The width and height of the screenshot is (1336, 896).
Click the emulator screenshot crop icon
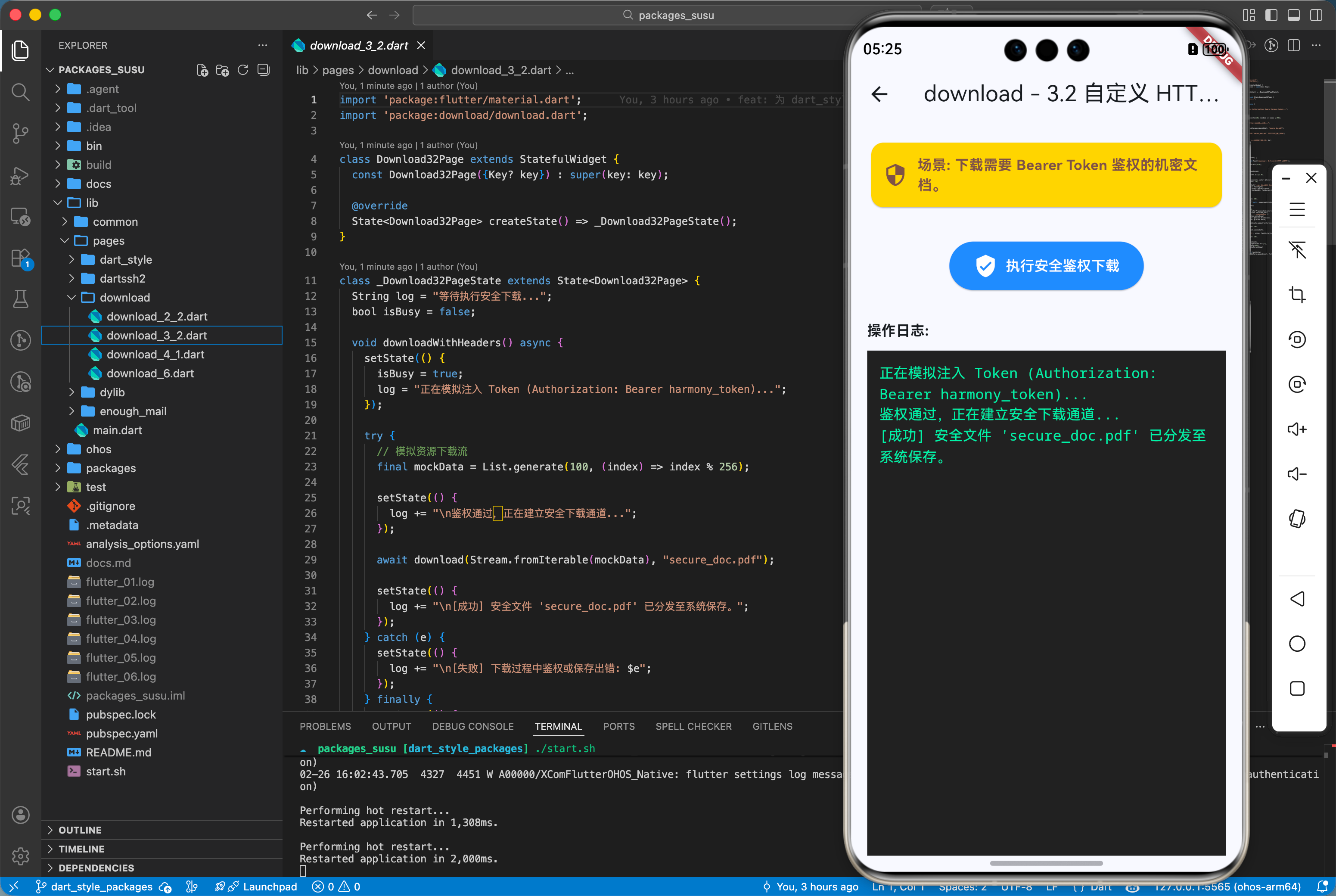[1296, 294]
